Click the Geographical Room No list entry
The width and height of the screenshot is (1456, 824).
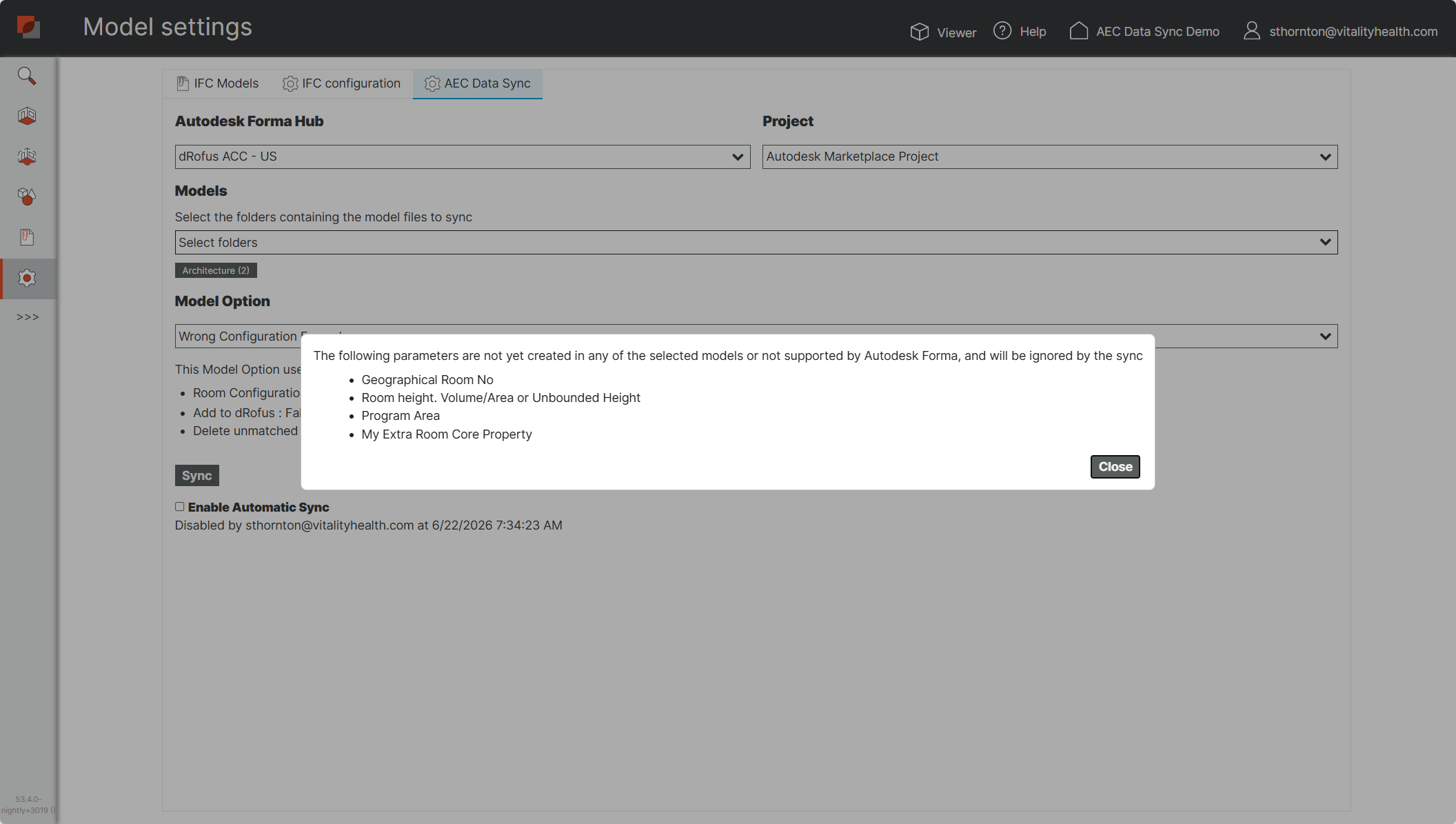(x=427, y=380)
